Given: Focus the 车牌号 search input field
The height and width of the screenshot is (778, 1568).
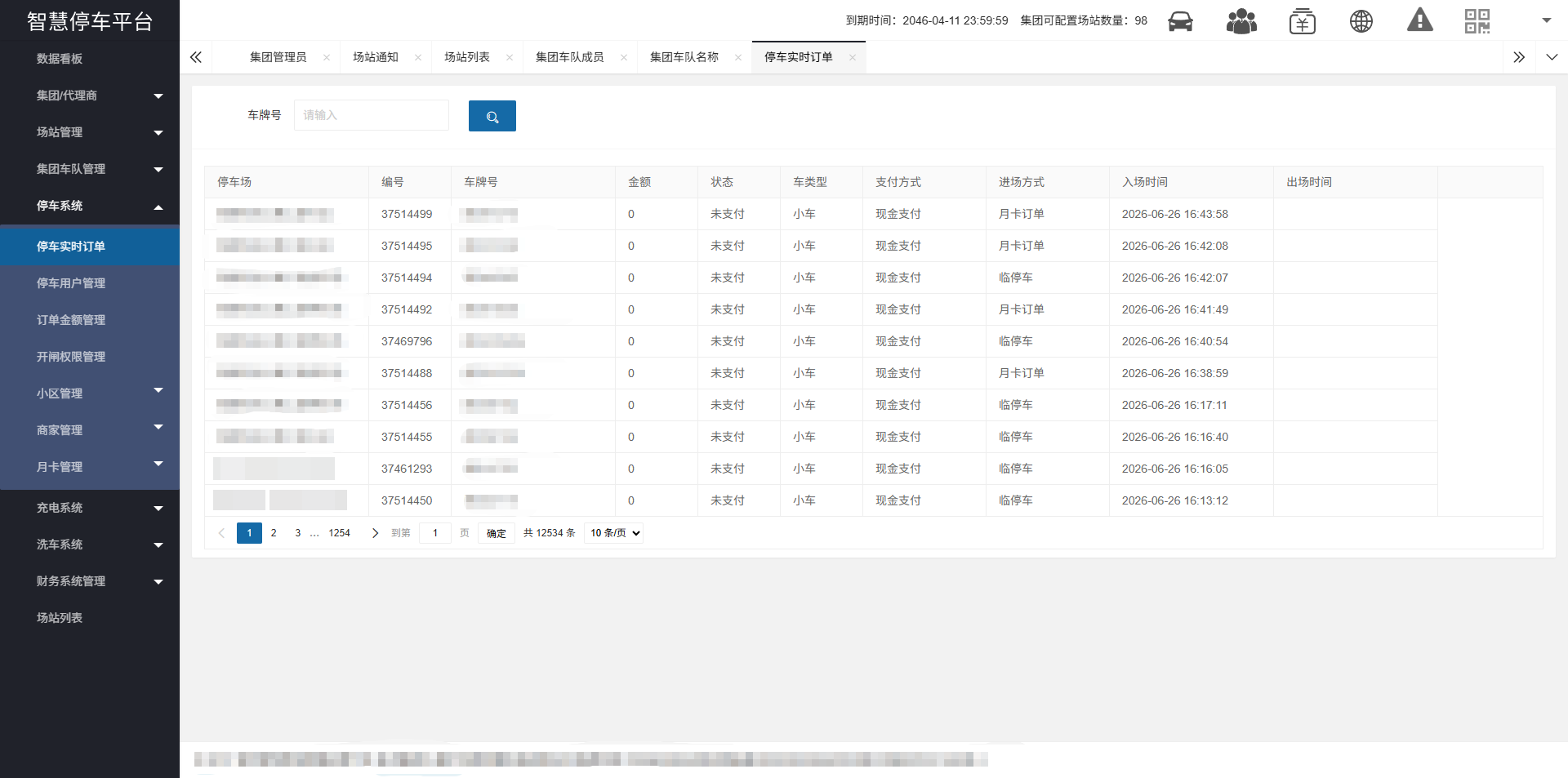Looking at the screenshot, I should [x=372, y=115].
